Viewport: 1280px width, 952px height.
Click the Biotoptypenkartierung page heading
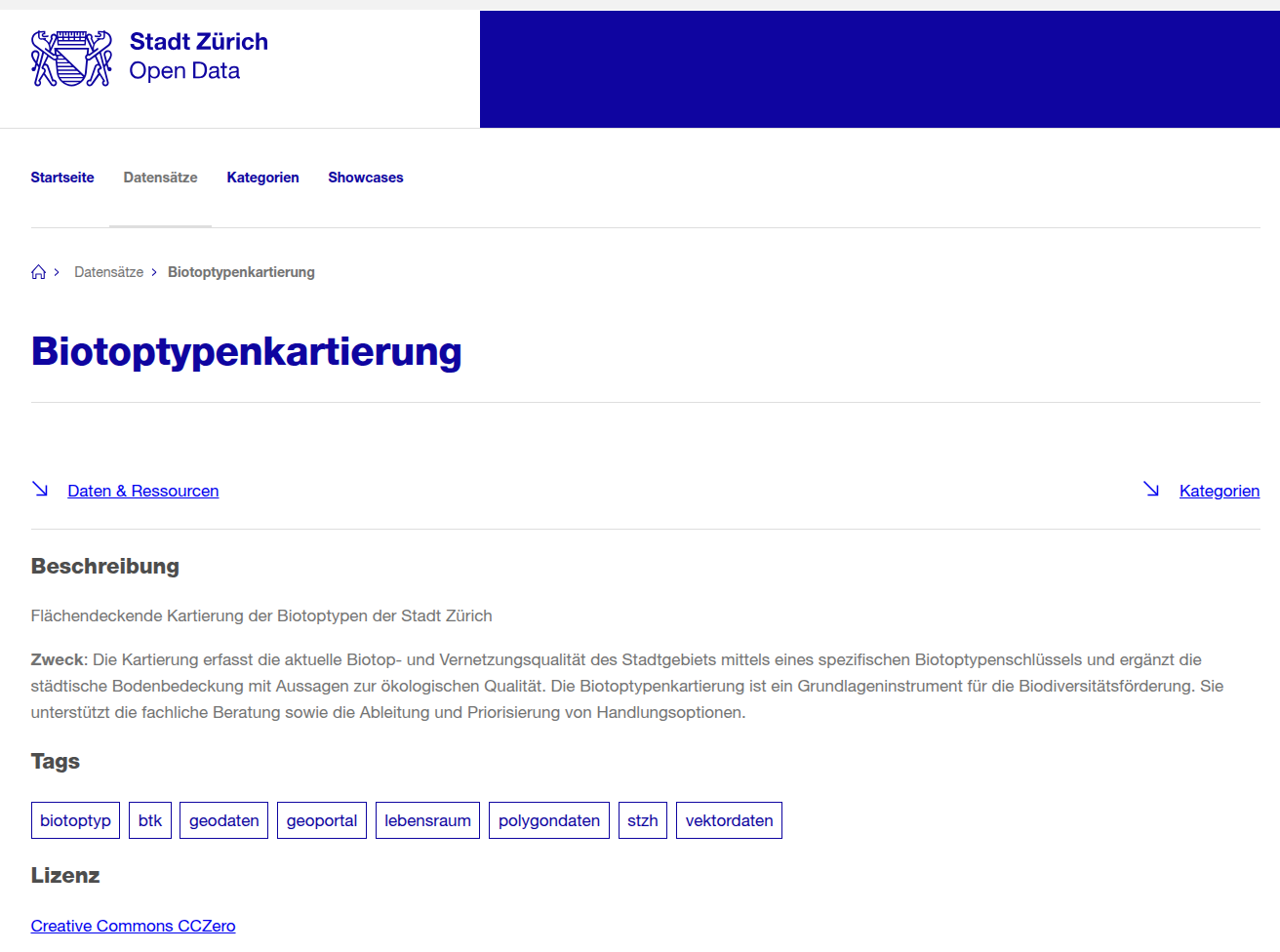tap(246, 352)
